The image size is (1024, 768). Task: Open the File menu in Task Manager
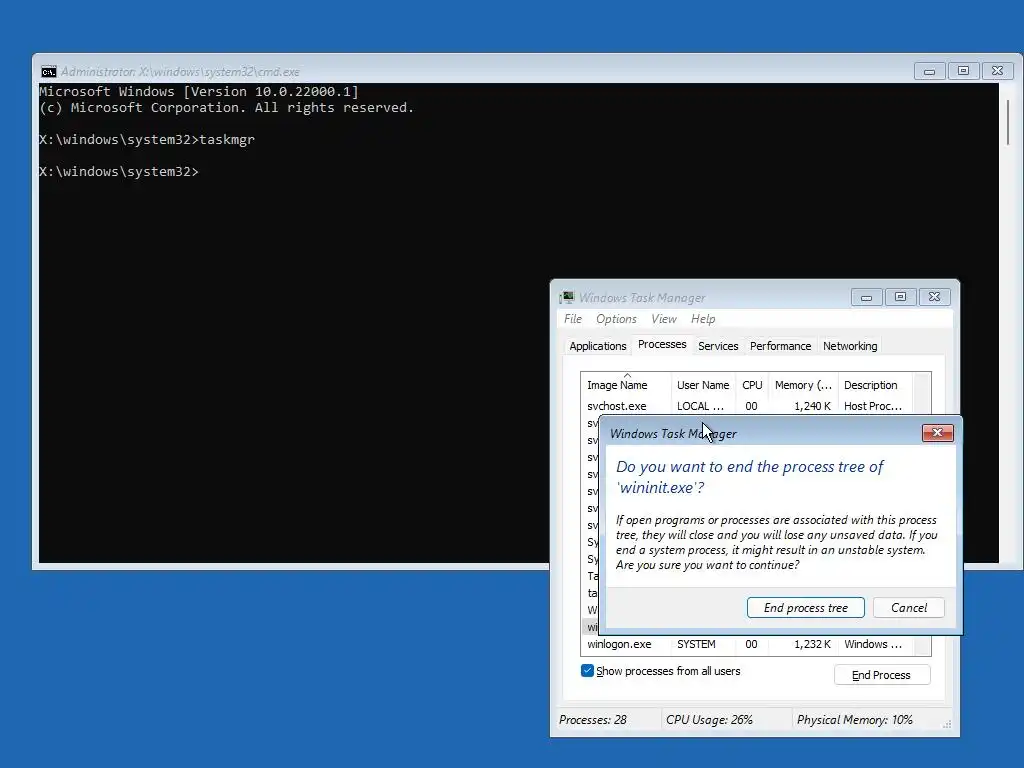[x=573, y=319]
